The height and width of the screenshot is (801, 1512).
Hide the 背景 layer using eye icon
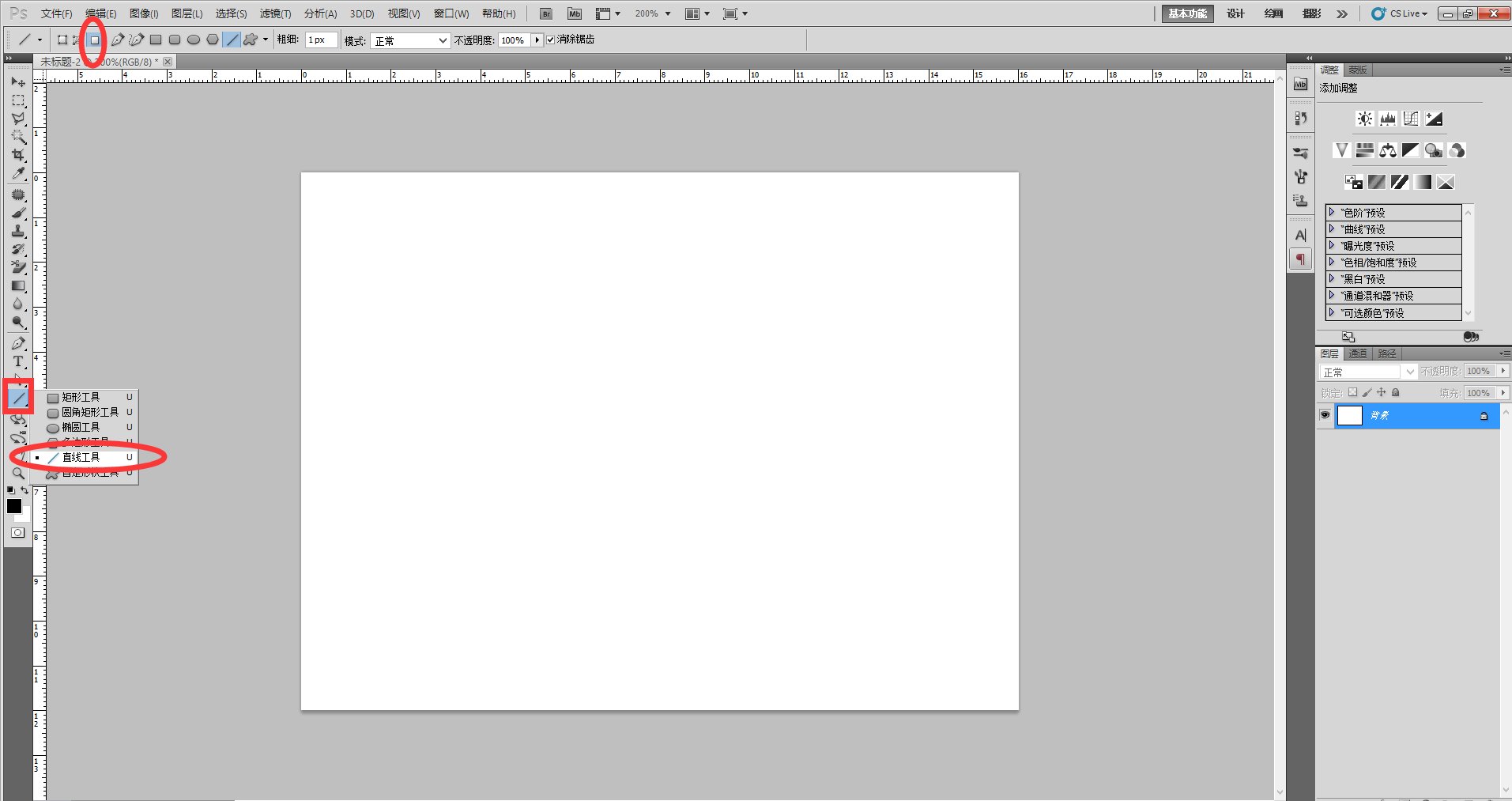[1325, 415]
